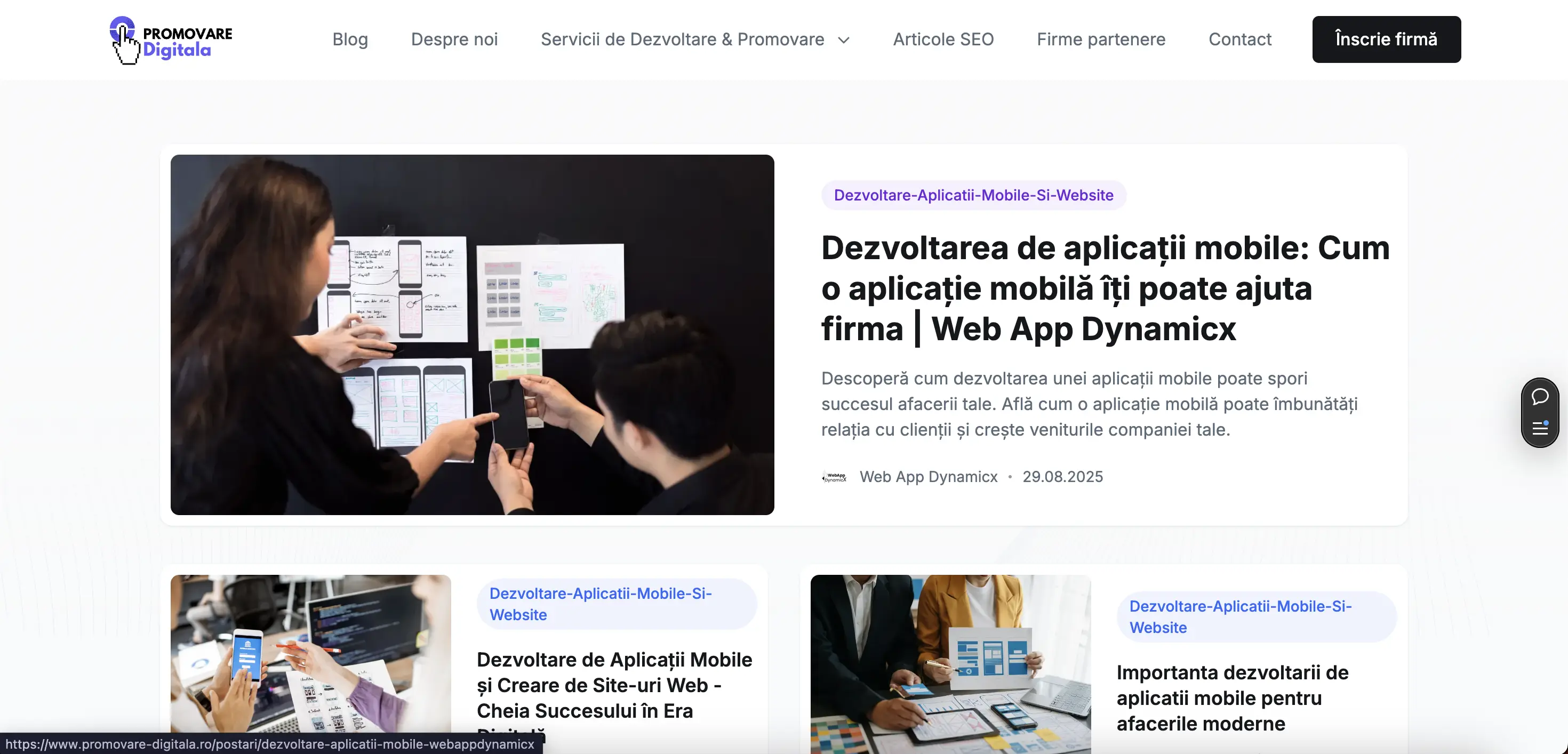Image resolution: width=1568 pixels, height=754 pixels.
Task: Expand the Servicii de Dezvoltare dropdown chevron
Action: [844, 40]
